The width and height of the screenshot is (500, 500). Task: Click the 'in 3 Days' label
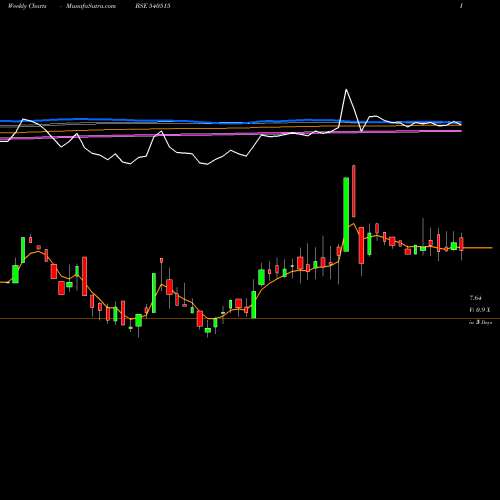480,323
